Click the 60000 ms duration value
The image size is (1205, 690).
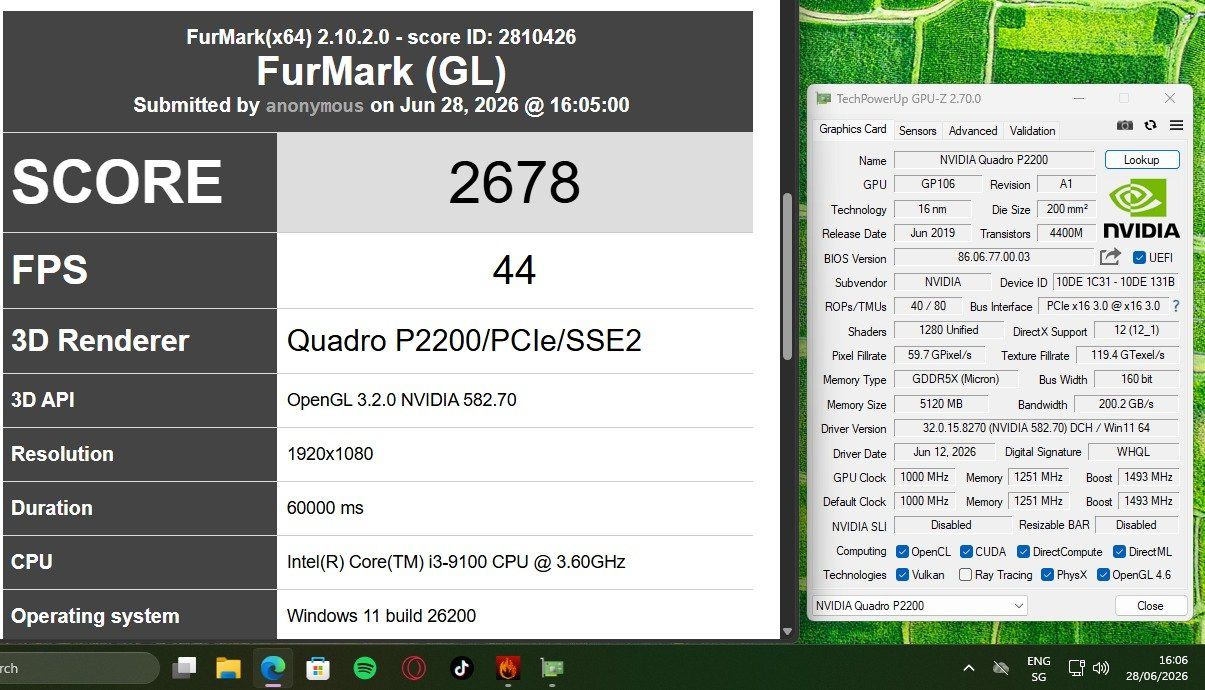325,508
